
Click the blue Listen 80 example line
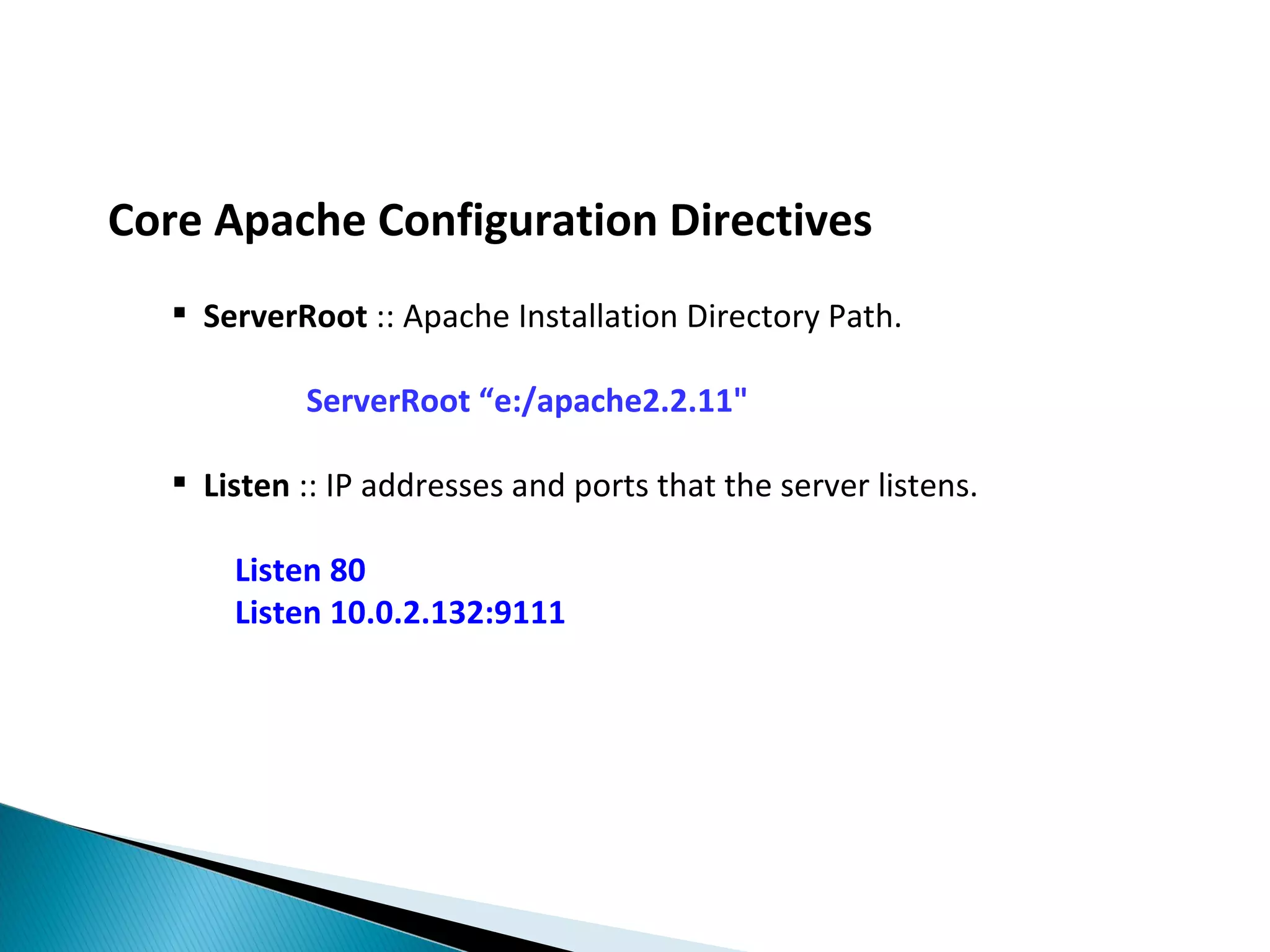click(300, 570)
